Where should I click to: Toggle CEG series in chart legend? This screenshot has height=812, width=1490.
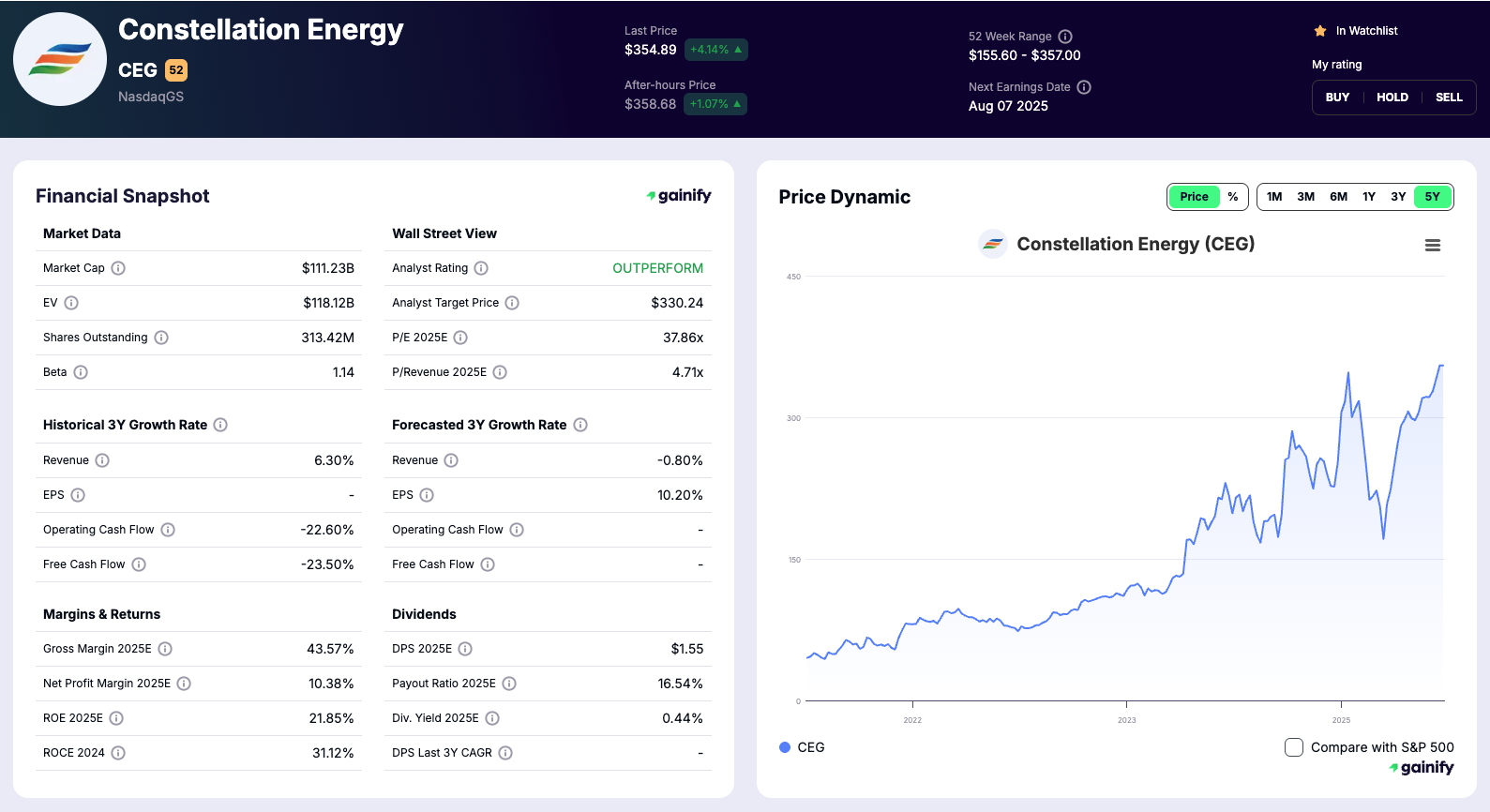tap(802, 747)
